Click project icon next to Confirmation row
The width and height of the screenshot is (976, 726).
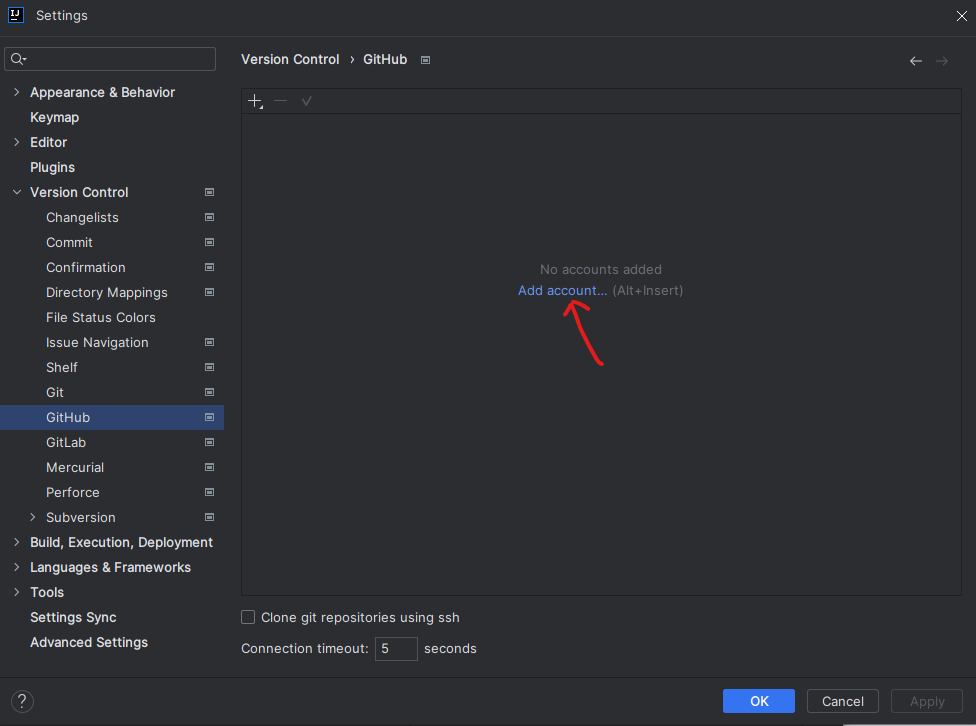coord(210,267)
